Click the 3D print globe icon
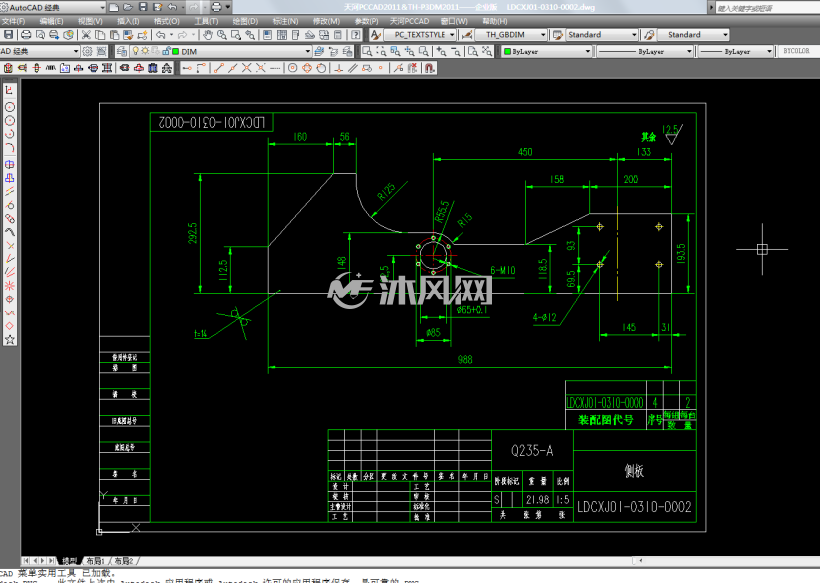The image size is (820, 583). point(68,35)
